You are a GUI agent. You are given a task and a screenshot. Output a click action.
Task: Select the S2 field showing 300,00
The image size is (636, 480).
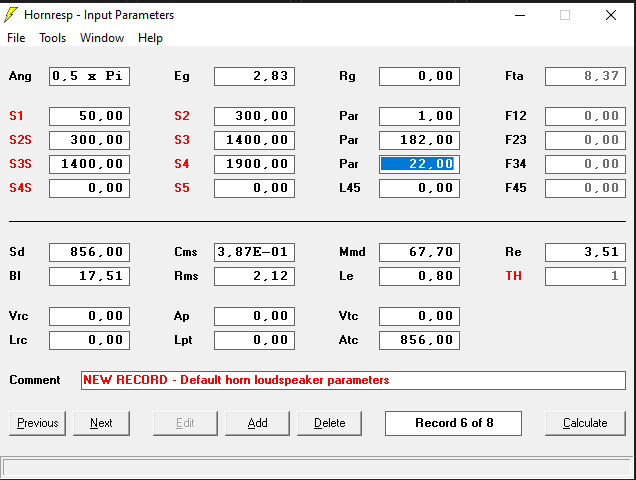(254, 116)
